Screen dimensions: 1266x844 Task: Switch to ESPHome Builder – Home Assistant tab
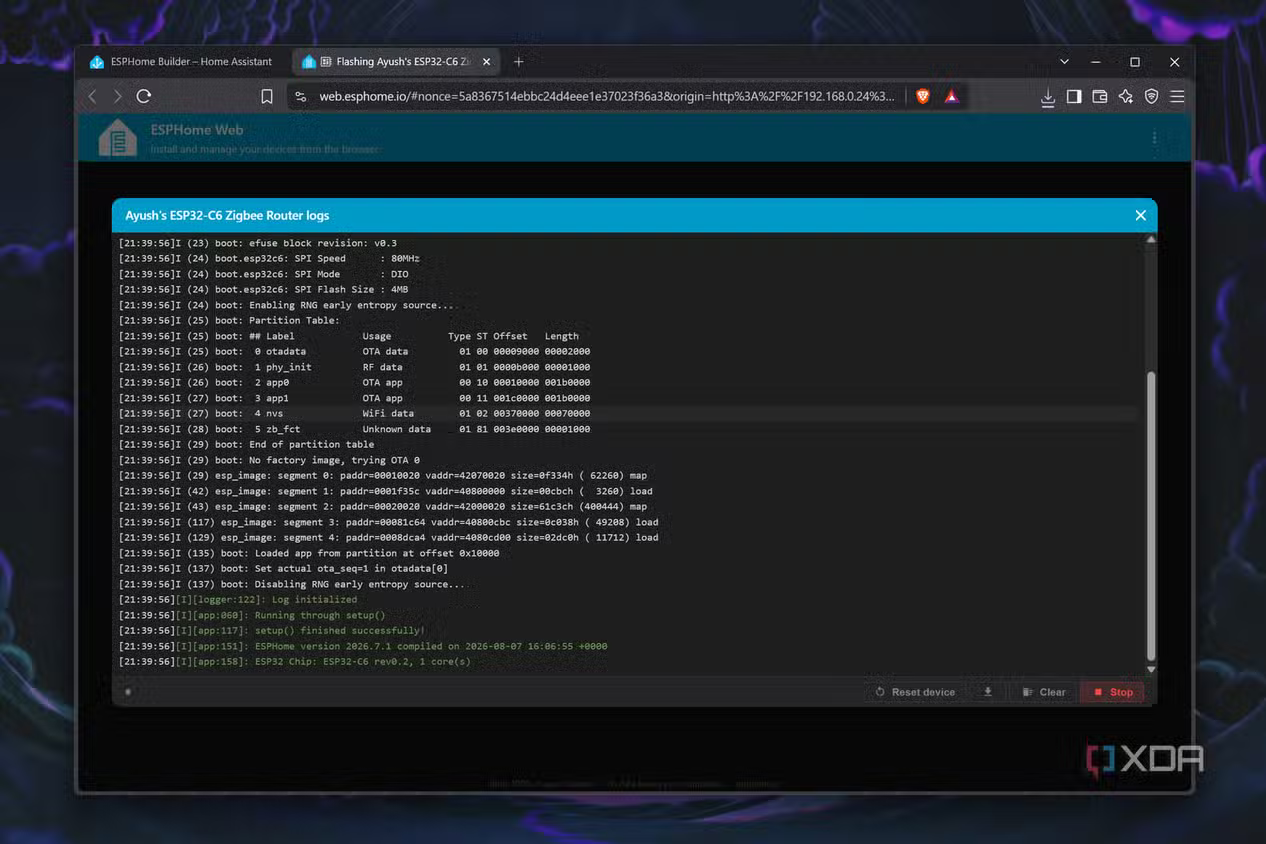[x=182, y=62]
